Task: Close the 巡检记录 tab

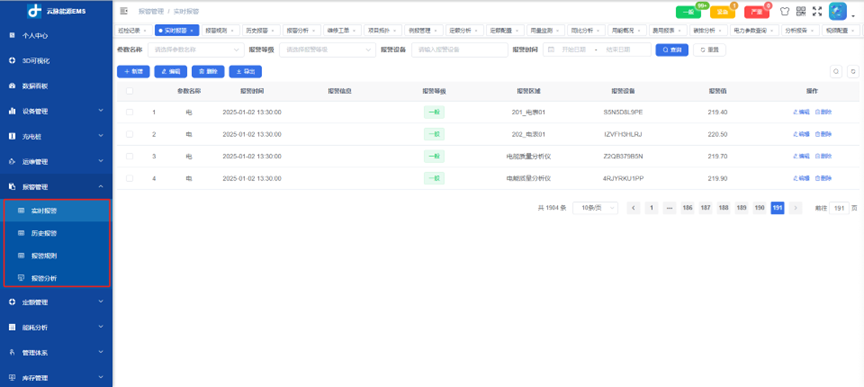Action: 144,31
